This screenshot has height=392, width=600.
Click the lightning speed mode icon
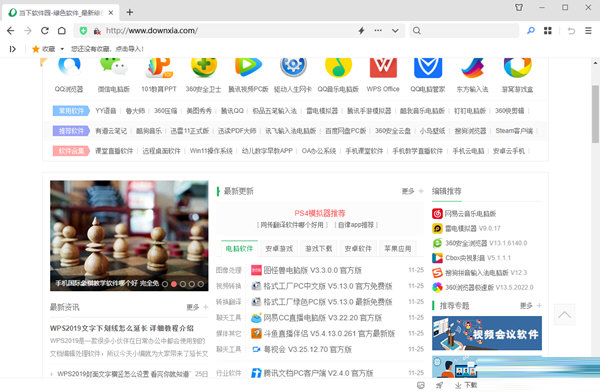pyautogui.click(x=361, y=31)
